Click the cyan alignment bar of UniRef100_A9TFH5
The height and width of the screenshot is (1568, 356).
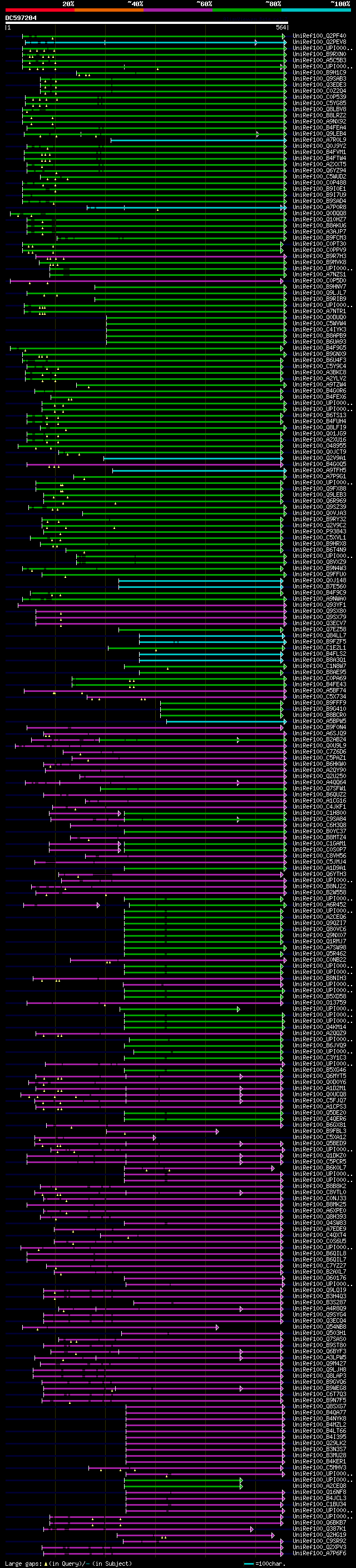click(x=199, y=470)
